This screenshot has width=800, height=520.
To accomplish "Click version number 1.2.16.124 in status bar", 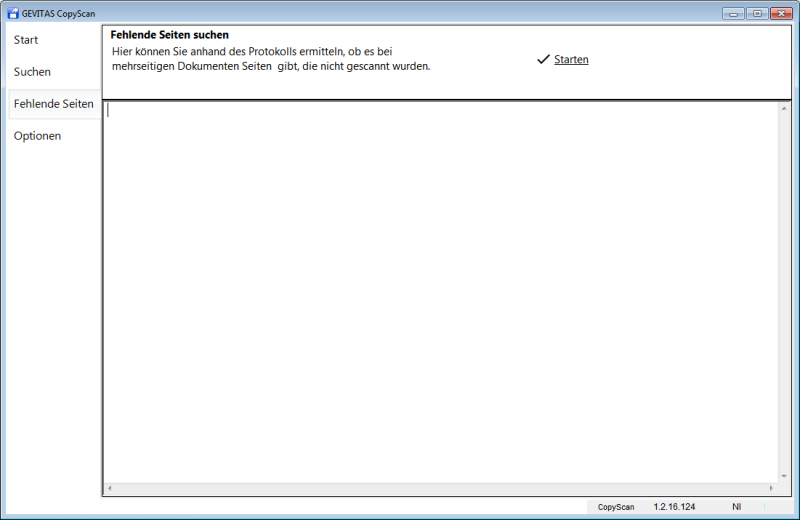I will point(674,507).
